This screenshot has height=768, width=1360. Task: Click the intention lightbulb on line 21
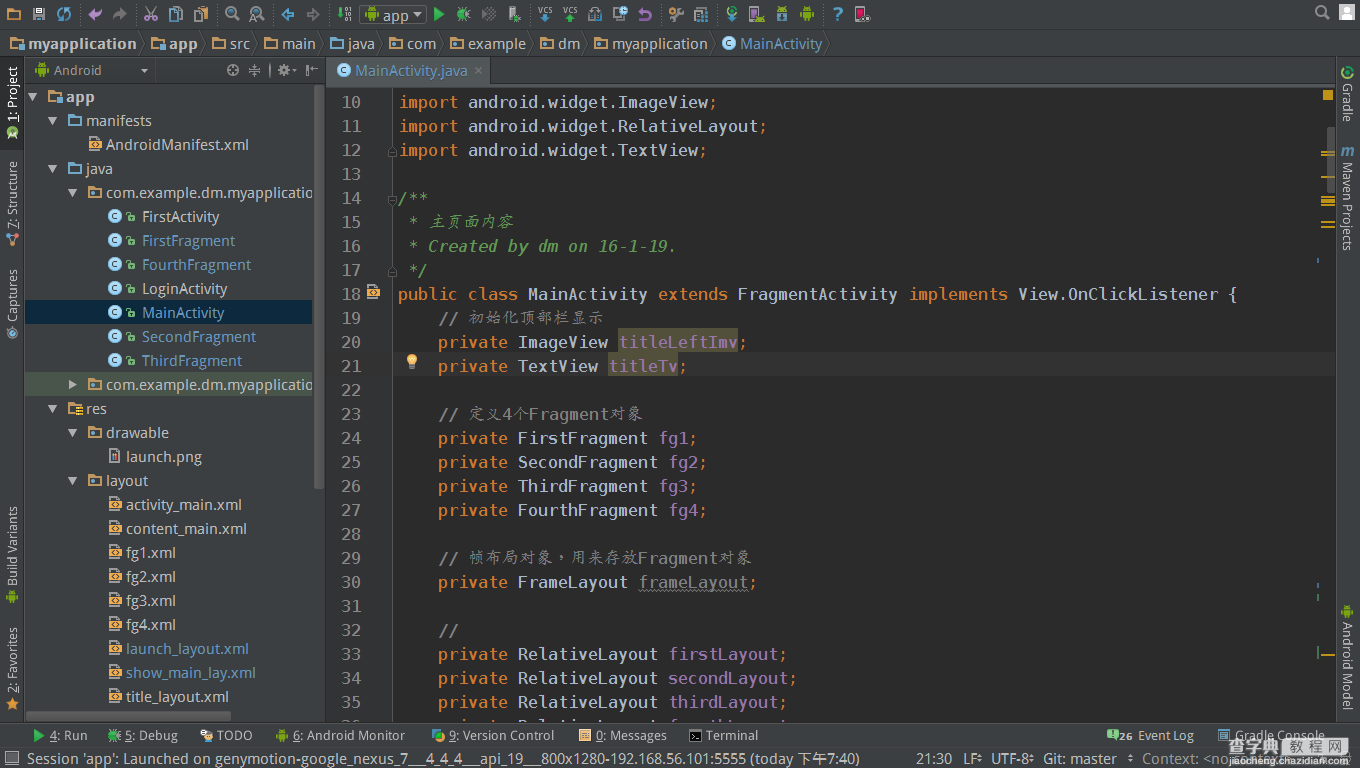point(411,362)
